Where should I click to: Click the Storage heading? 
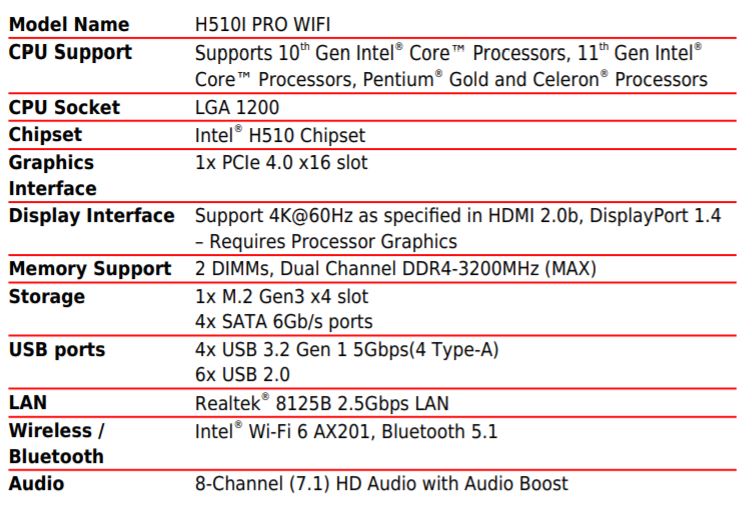47,296
